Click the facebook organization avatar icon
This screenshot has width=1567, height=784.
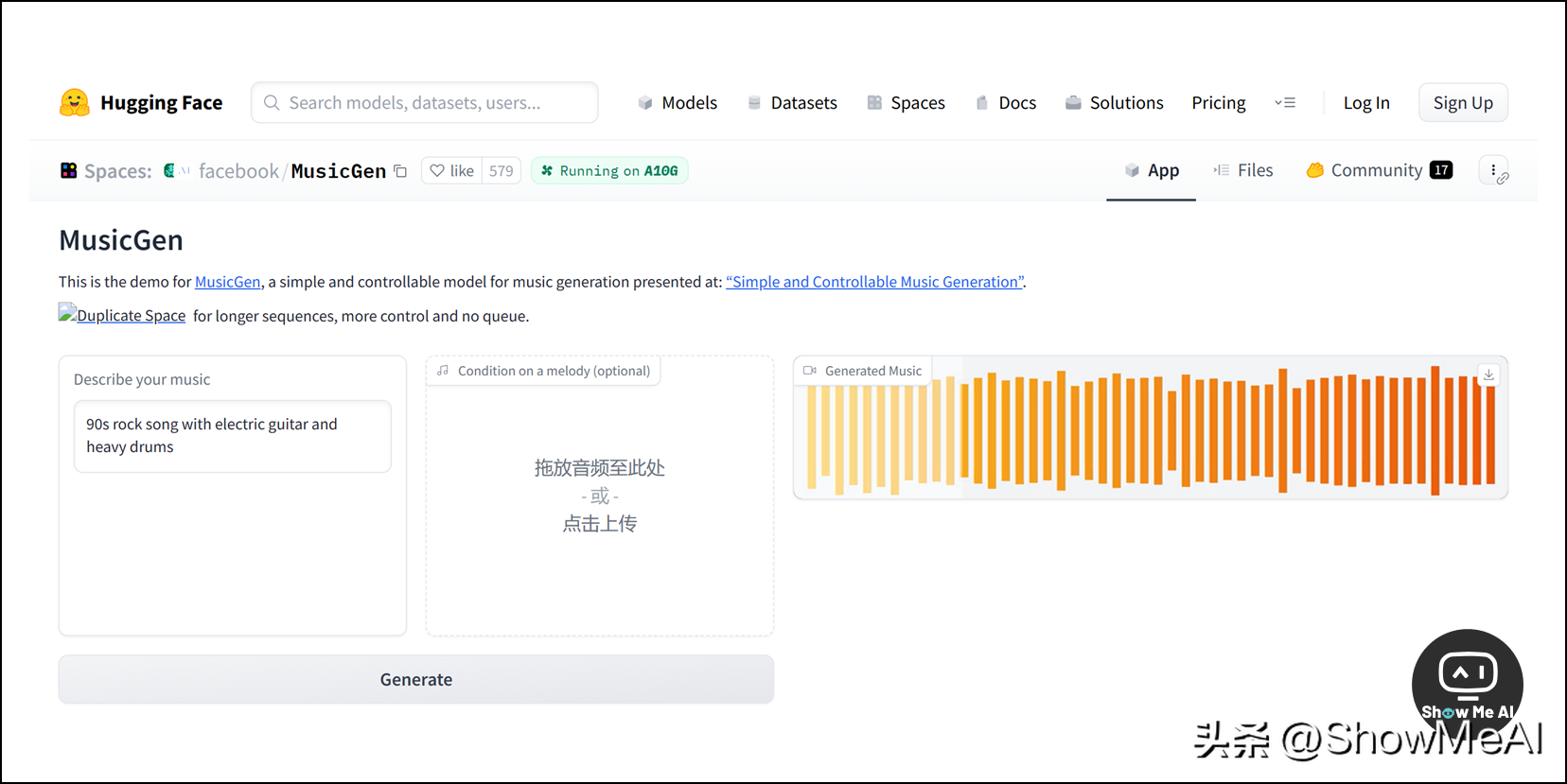(x=170, y=170)
